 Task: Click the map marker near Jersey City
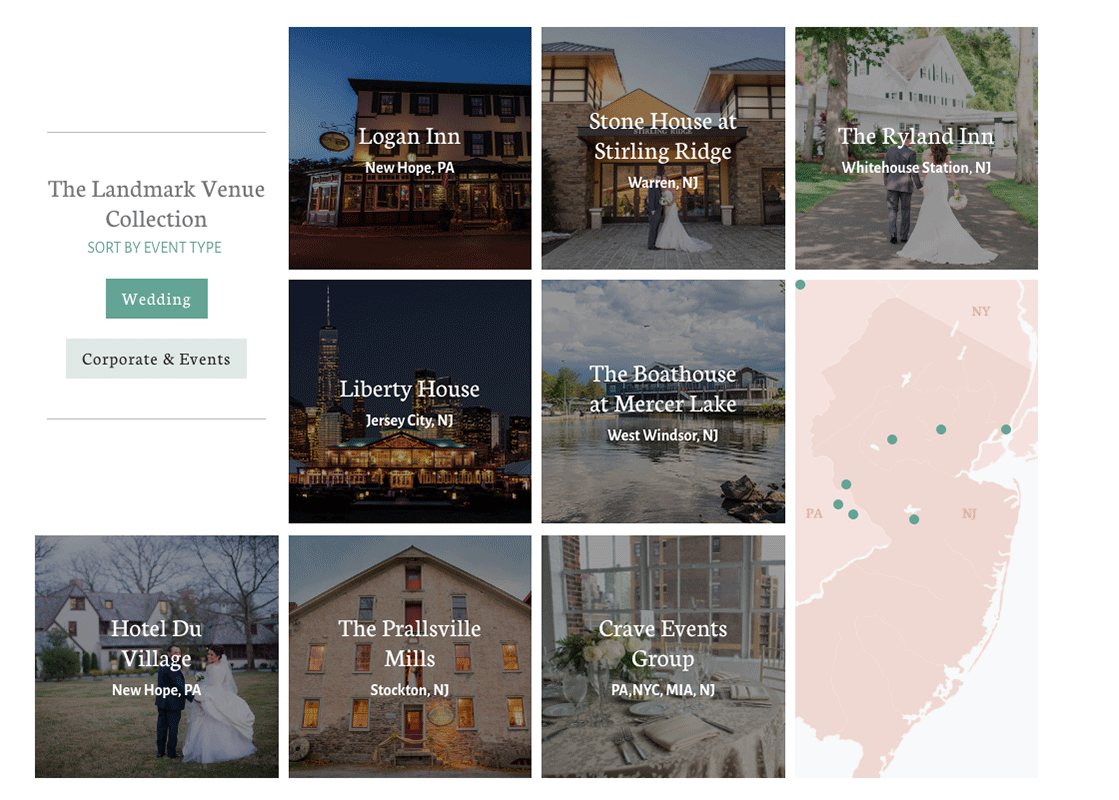(x=1006, y=430)
